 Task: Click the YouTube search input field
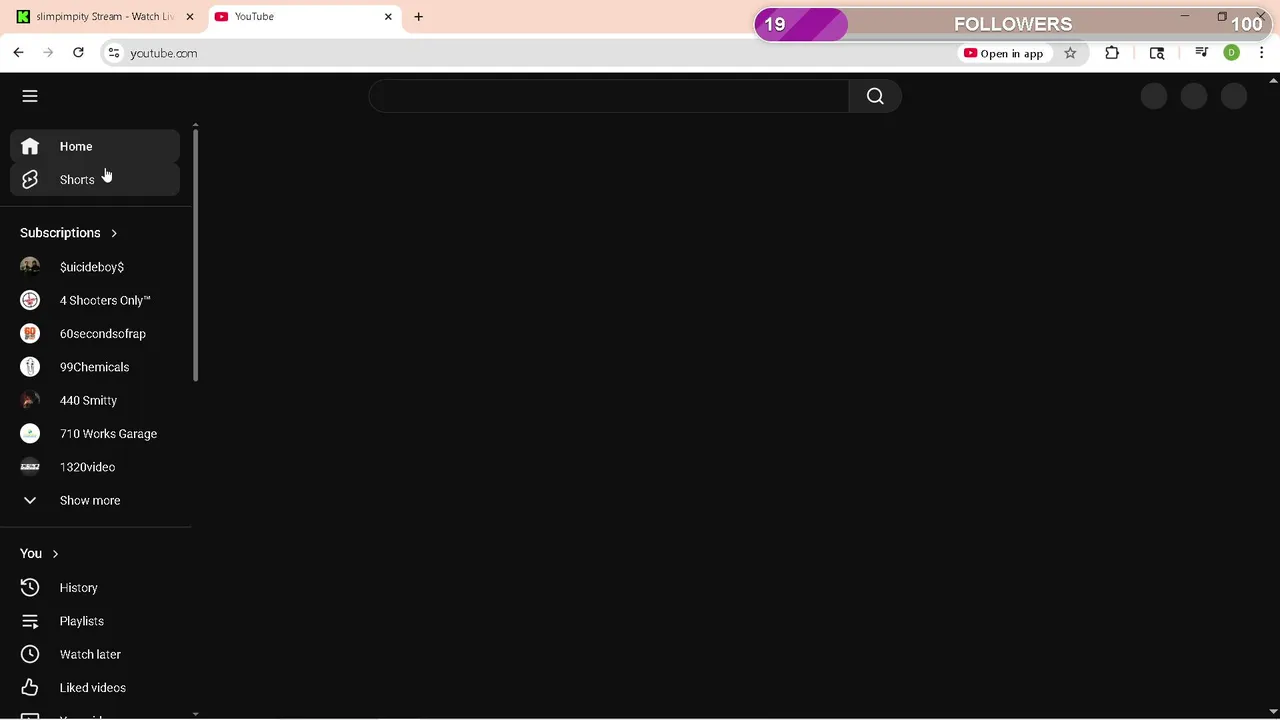point(609,96)
